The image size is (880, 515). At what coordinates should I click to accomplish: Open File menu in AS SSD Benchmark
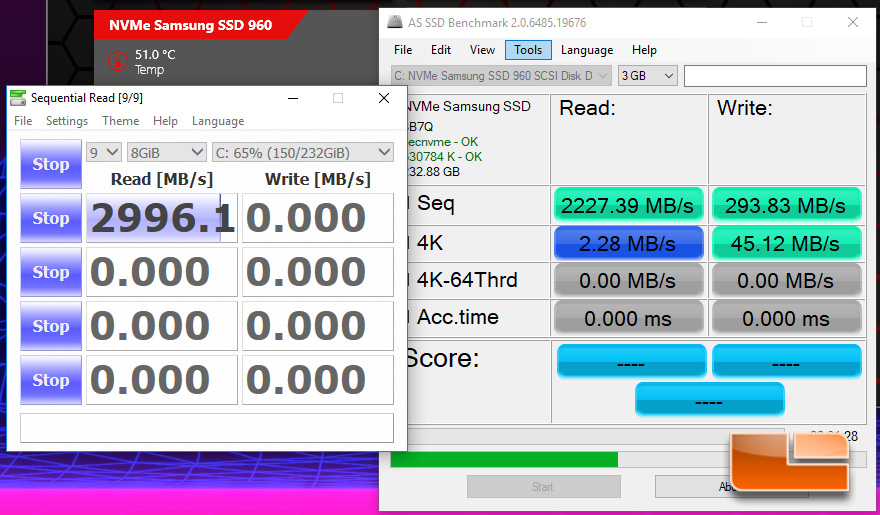click(403, 50)
